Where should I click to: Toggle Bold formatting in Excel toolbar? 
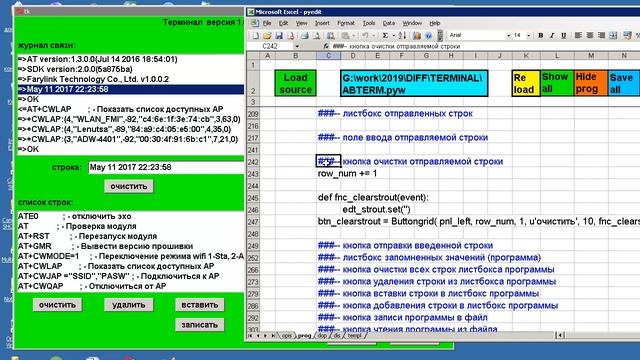[540, 36]
